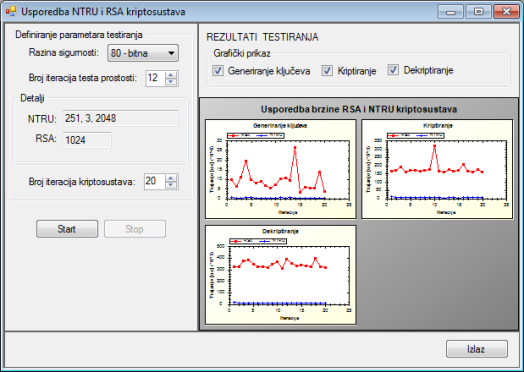
Task: Close the Usporedba NTRU i RSA window
Action: point(506,12)
